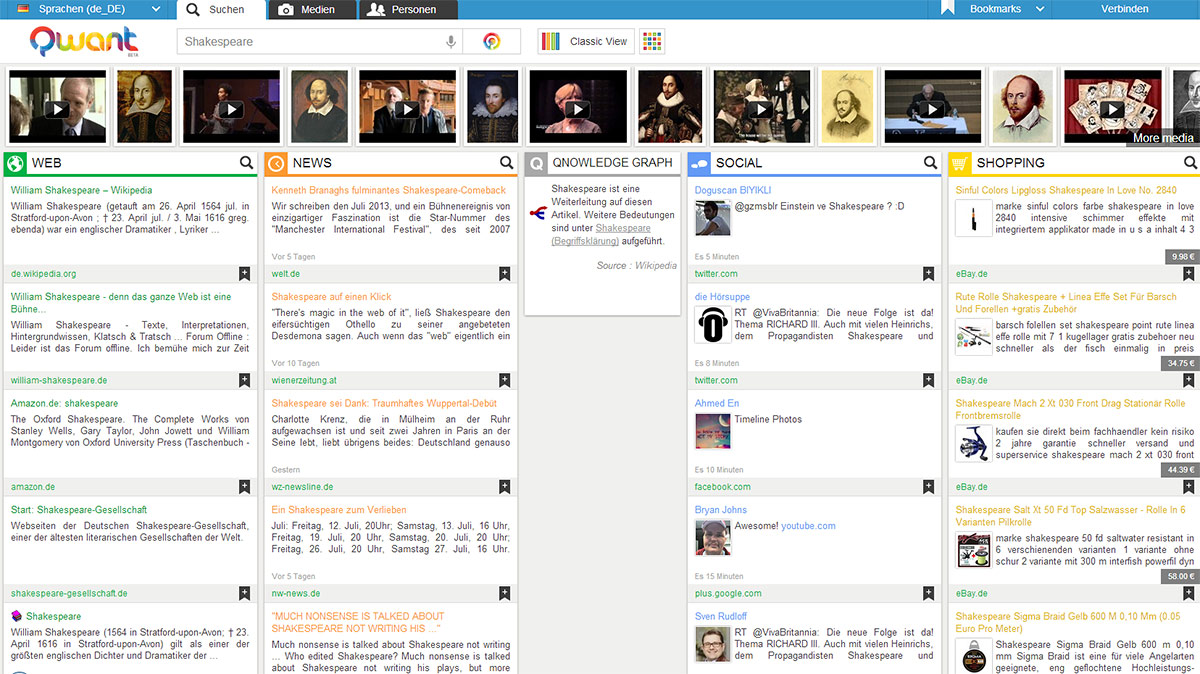
Task: Click the globe icon in WEB header
Action: click(x=15, y=163)
